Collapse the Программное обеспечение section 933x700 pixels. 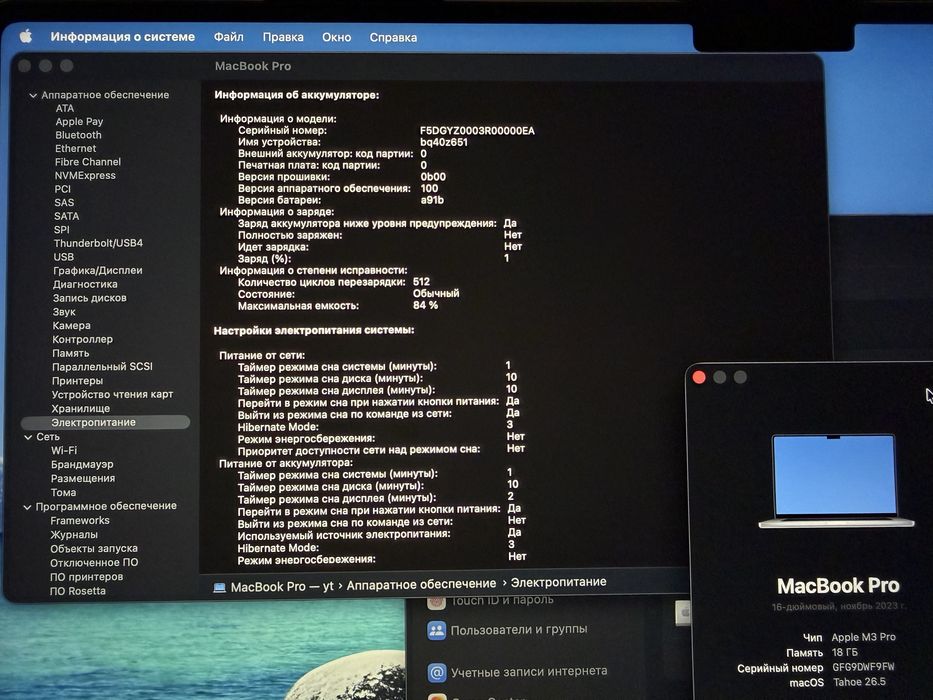[x=27, y=507]
